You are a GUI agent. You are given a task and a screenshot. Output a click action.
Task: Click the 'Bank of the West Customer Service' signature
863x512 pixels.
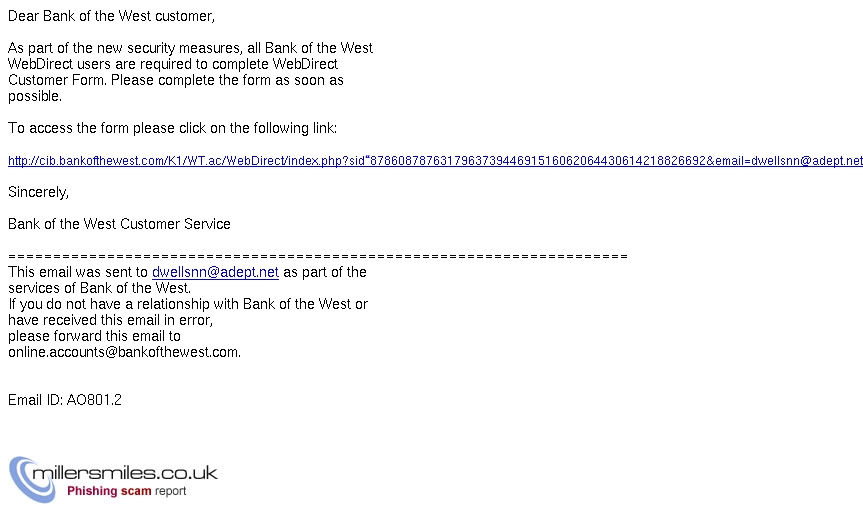pos(119,224)
